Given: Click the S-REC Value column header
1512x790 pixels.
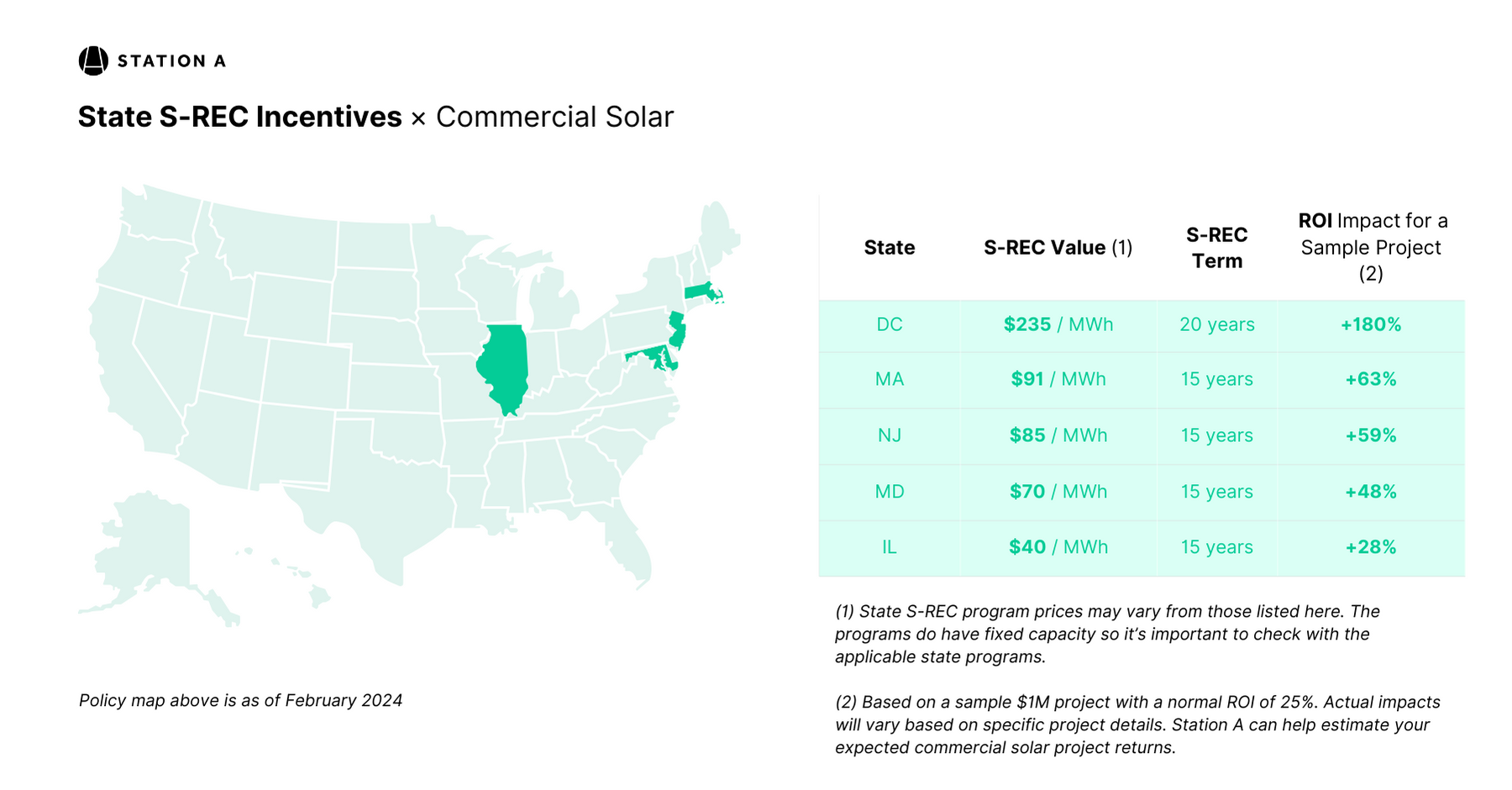Looking at the screenshot, I should tap(1058, 248).
